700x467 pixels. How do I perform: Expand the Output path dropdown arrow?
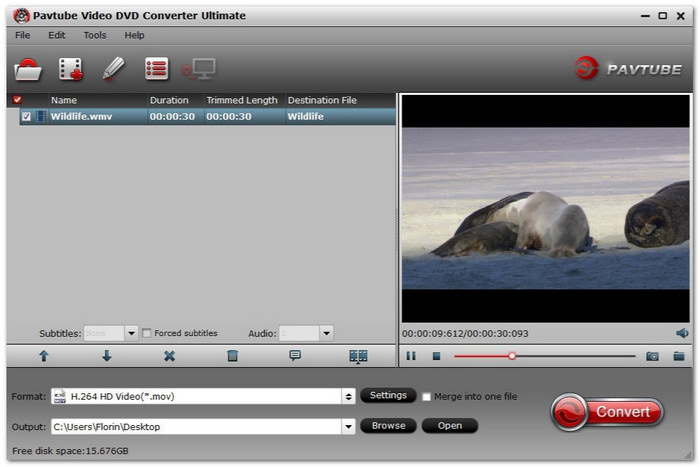348,426
